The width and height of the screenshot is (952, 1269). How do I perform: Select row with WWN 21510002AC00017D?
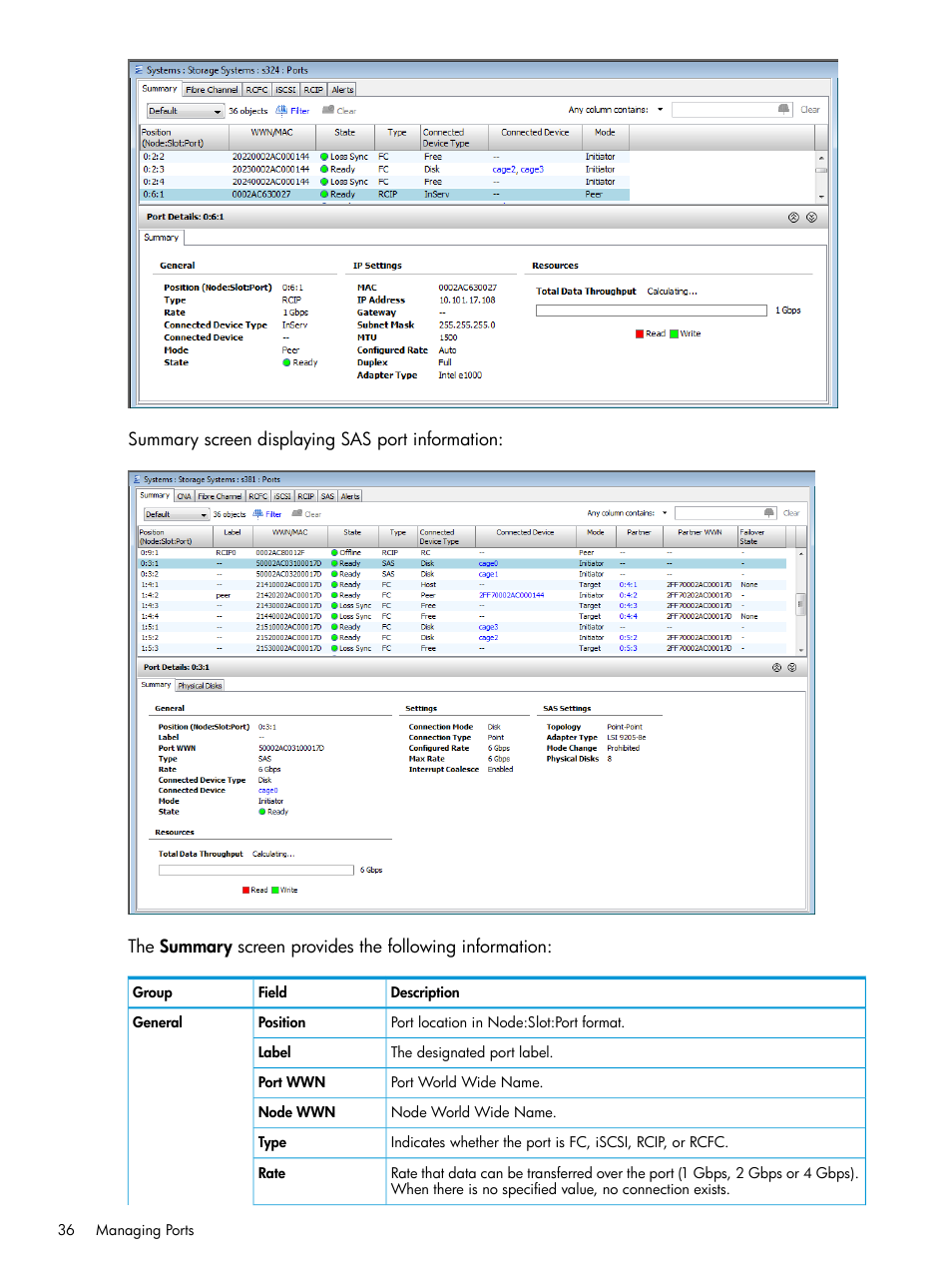pyautogui.click(x=462, y=628)
